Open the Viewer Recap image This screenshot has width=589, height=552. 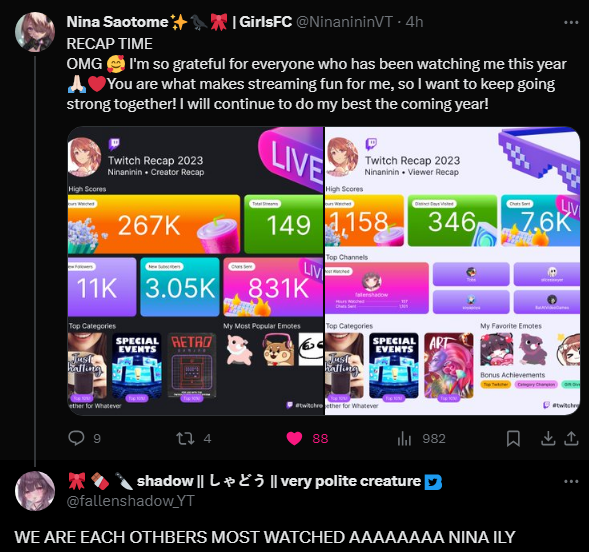452,271
